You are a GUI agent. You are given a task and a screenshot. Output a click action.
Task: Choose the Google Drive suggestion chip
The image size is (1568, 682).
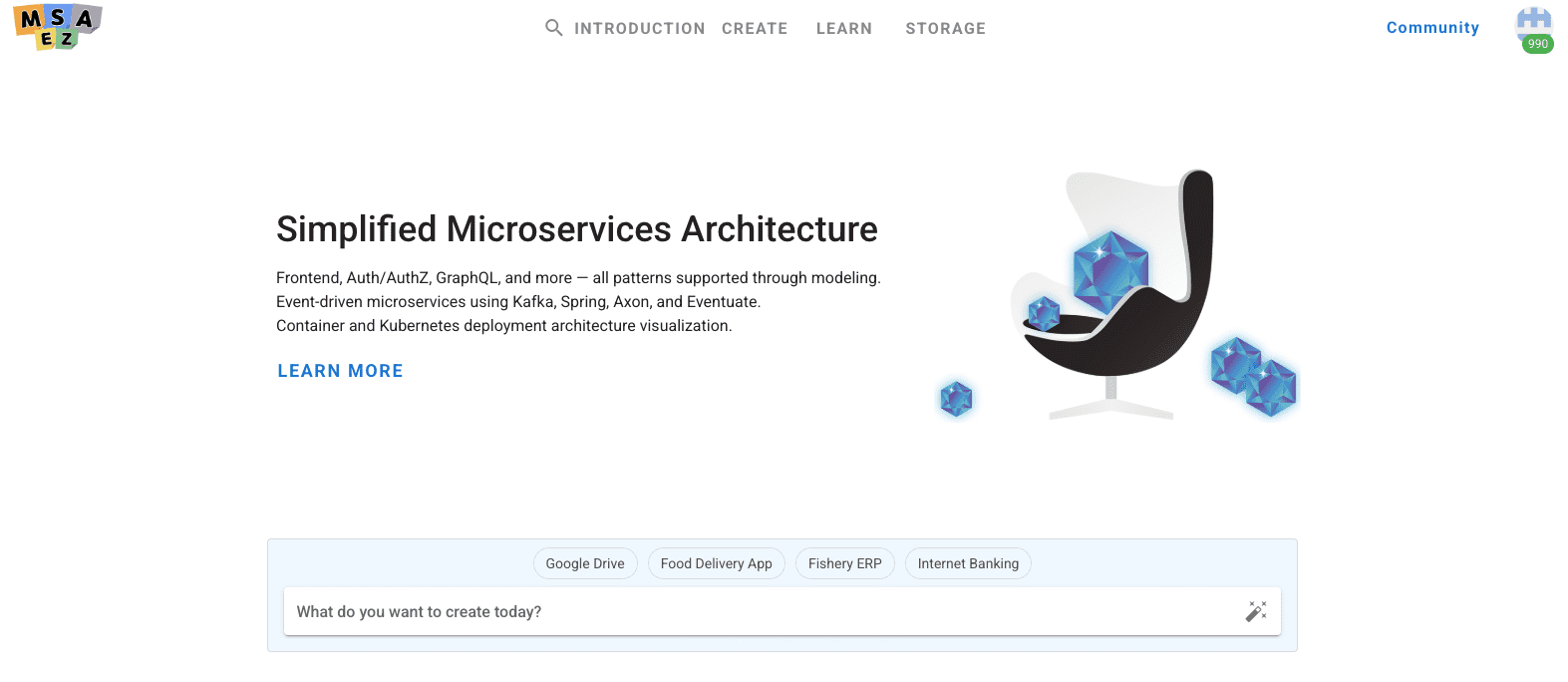[x=585, y=563]
